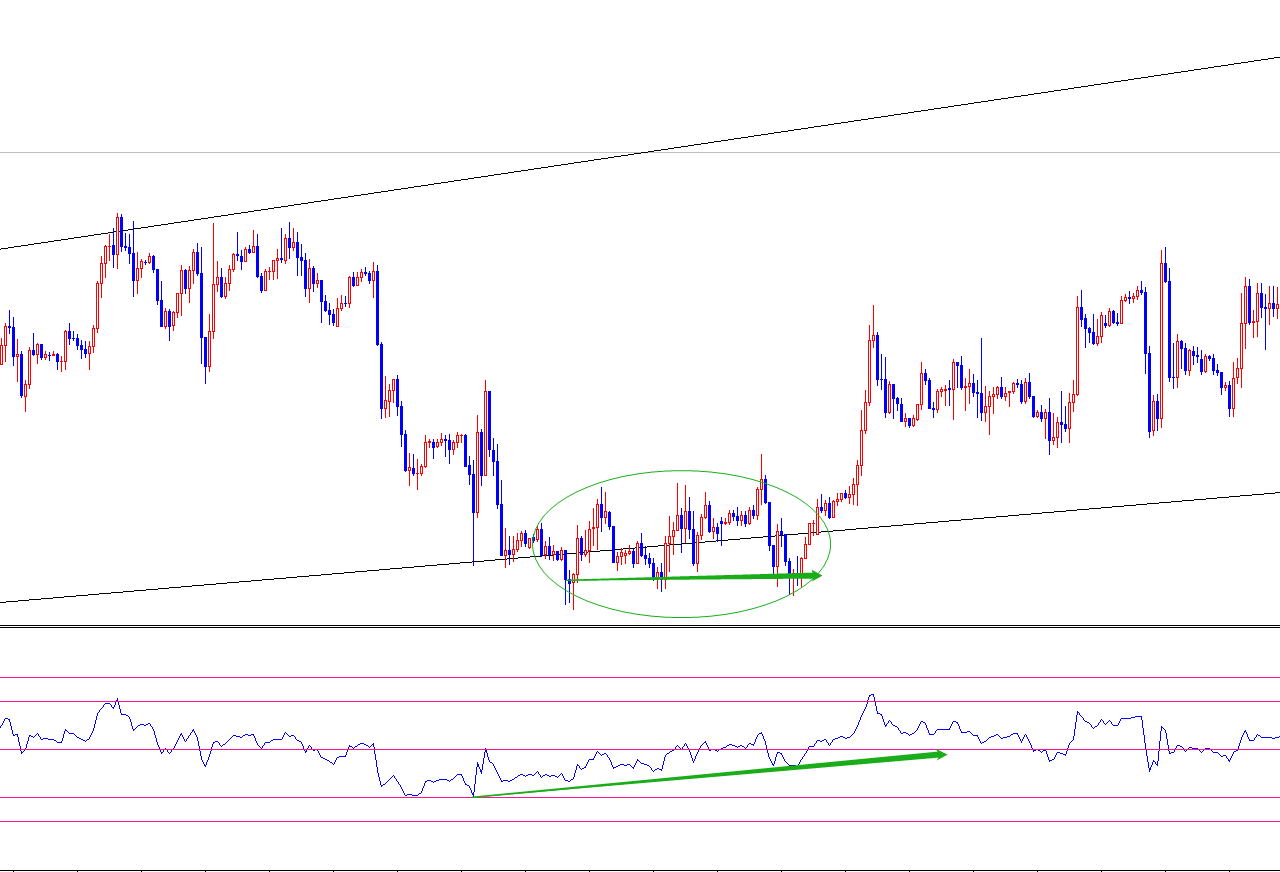Screen dimensions: 1280x872
Task: Click the green arrowhead on price chart
Action: (814, 575)
